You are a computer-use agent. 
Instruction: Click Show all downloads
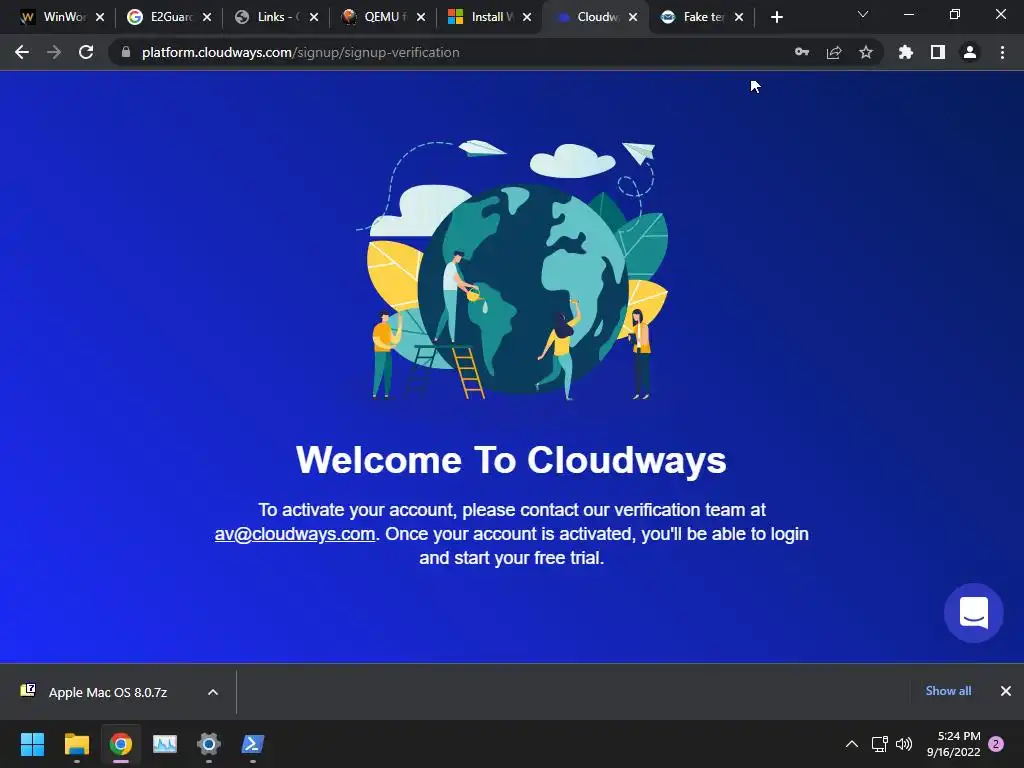coord(948,691)
